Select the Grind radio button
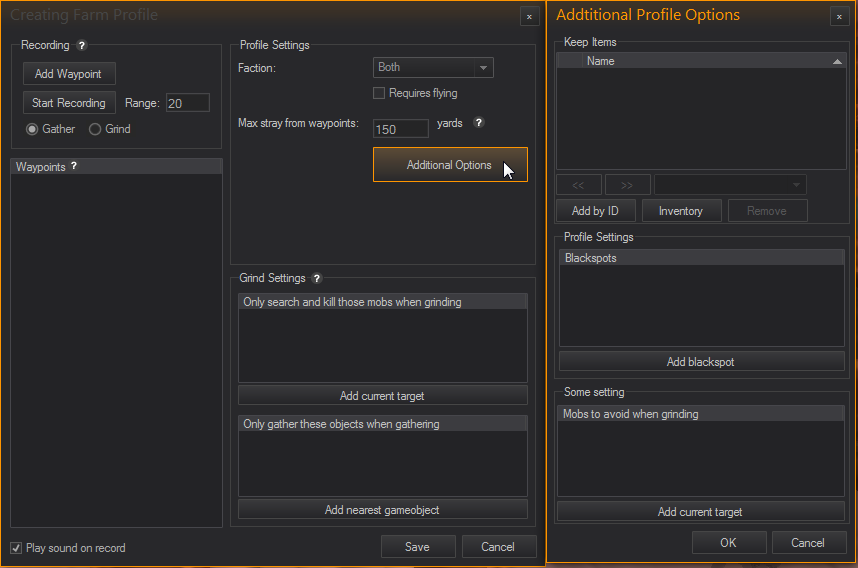 [96, 129]
